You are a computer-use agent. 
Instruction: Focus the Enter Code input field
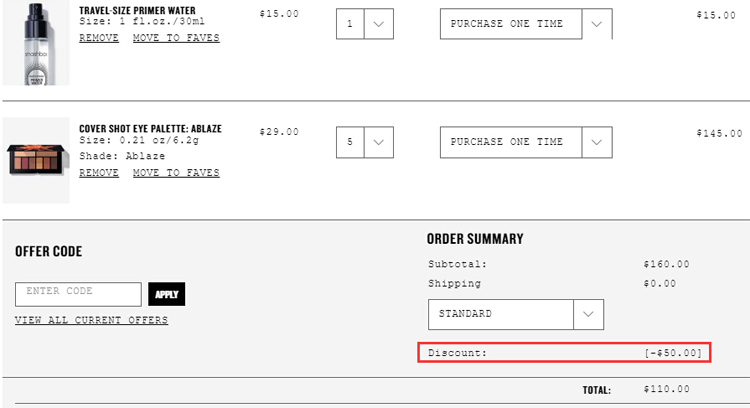point(78,294)
